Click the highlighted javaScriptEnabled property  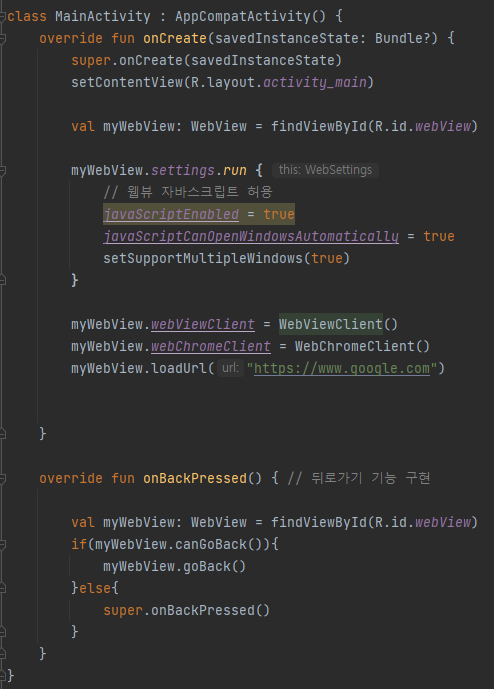pyautogui.click(x=171, y=214)
